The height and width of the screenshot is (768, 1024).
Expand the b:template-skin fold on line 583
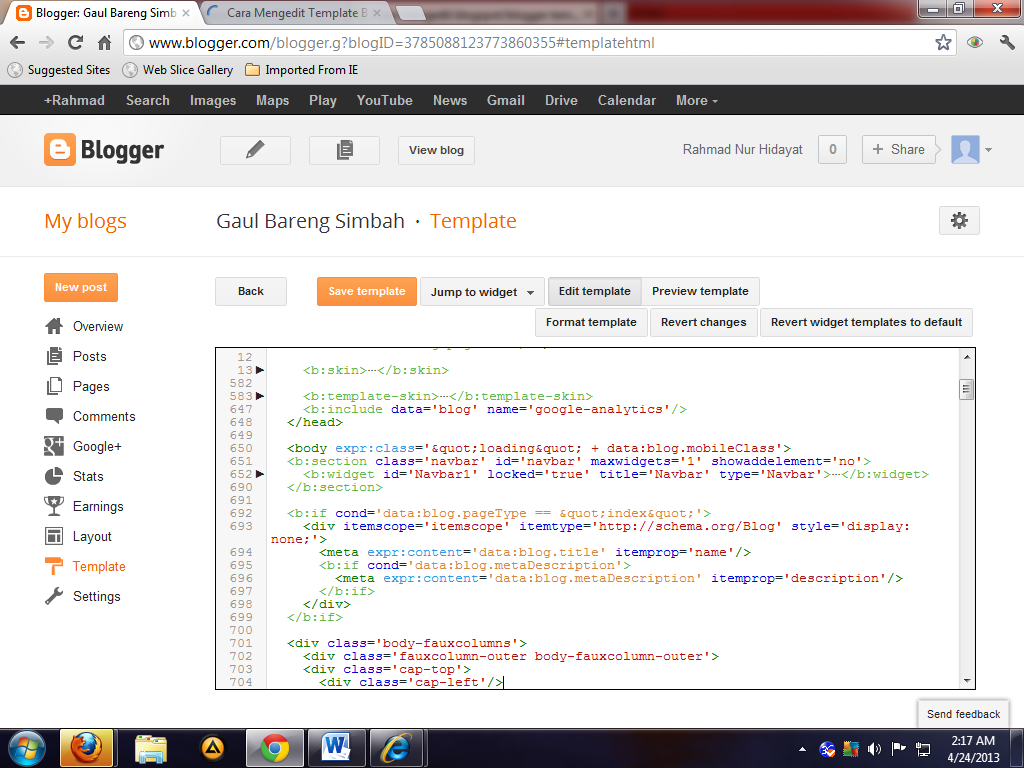[x=260, y=396]
